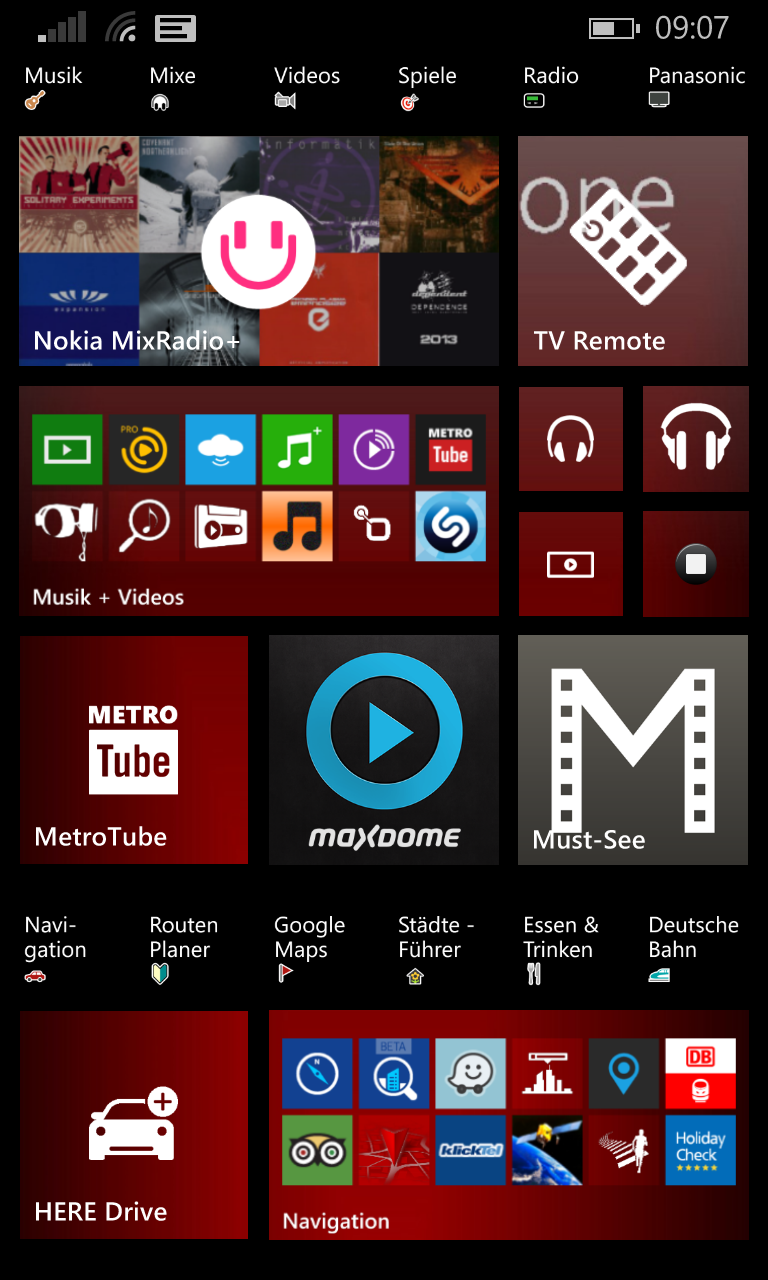The height and width of the screenshot is (1280, 768).
Task: Open the Nokia MixRadio+ tile
Action: click(258, 251)
